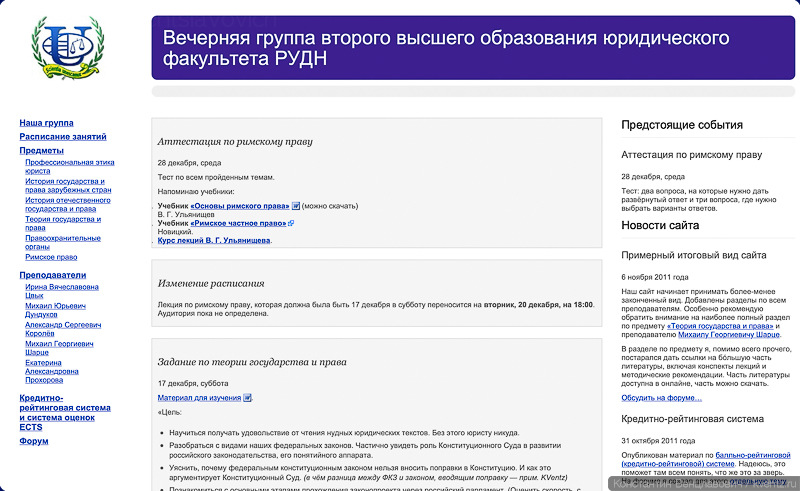This screenshot has width=800, height=491.
Task: Open the «Предметы» section in sidebar
Action: click(41, 150)
